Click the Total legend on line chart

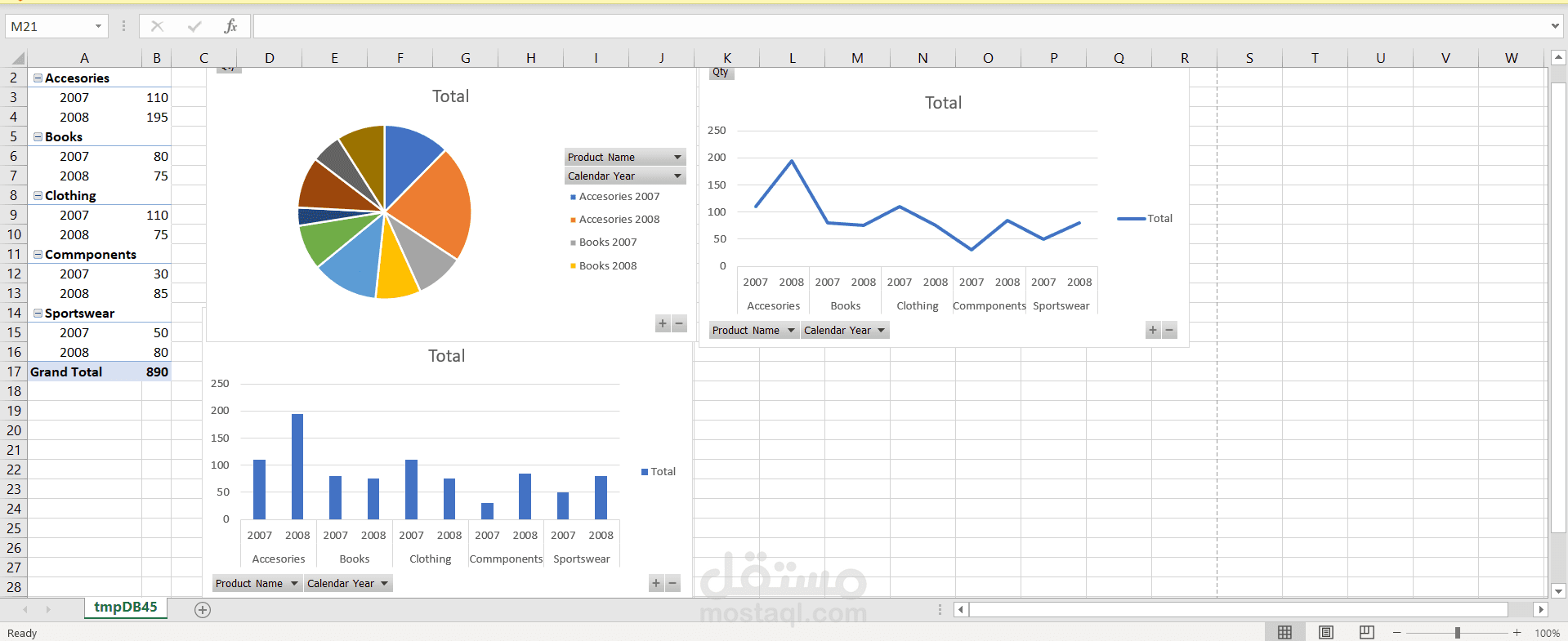pos(1145,218)
